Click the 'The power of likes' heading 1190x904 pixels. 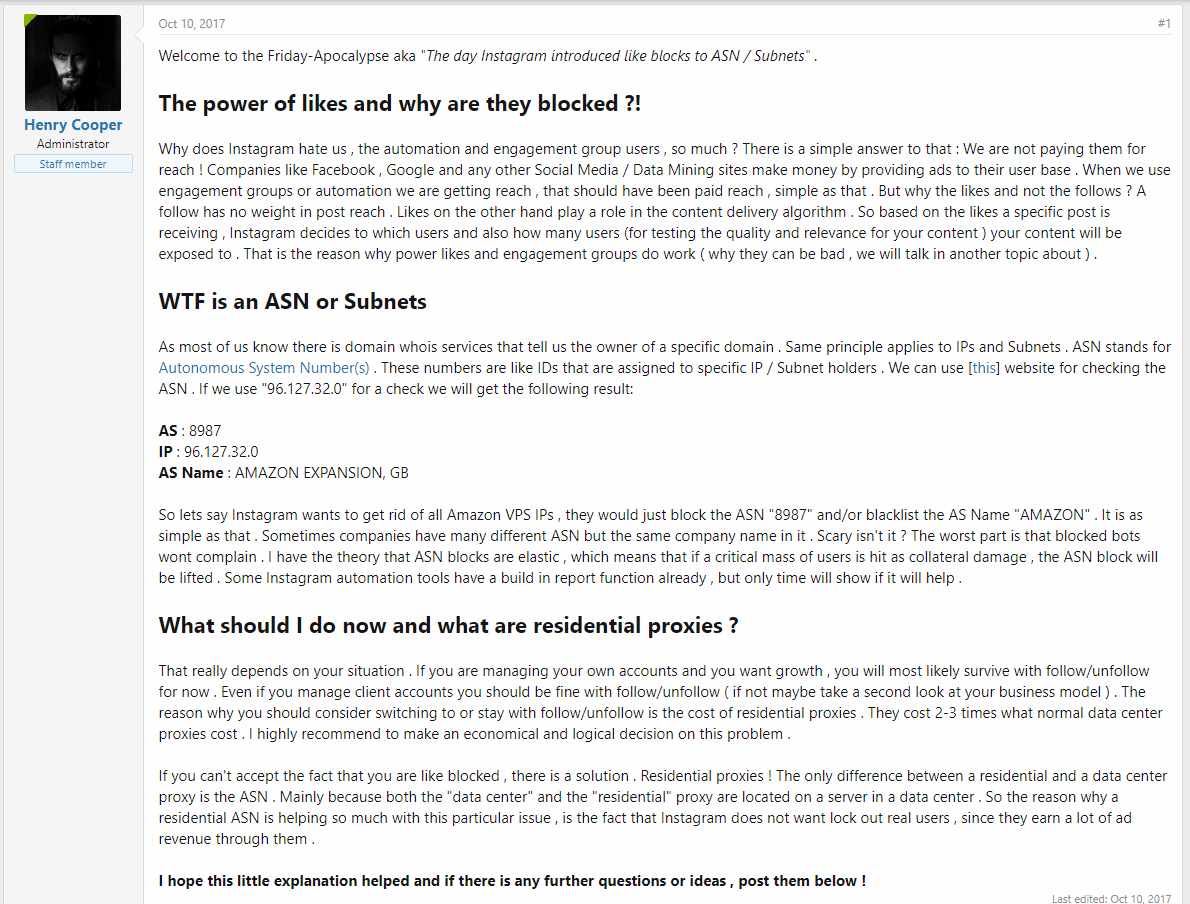coord(400,103)
